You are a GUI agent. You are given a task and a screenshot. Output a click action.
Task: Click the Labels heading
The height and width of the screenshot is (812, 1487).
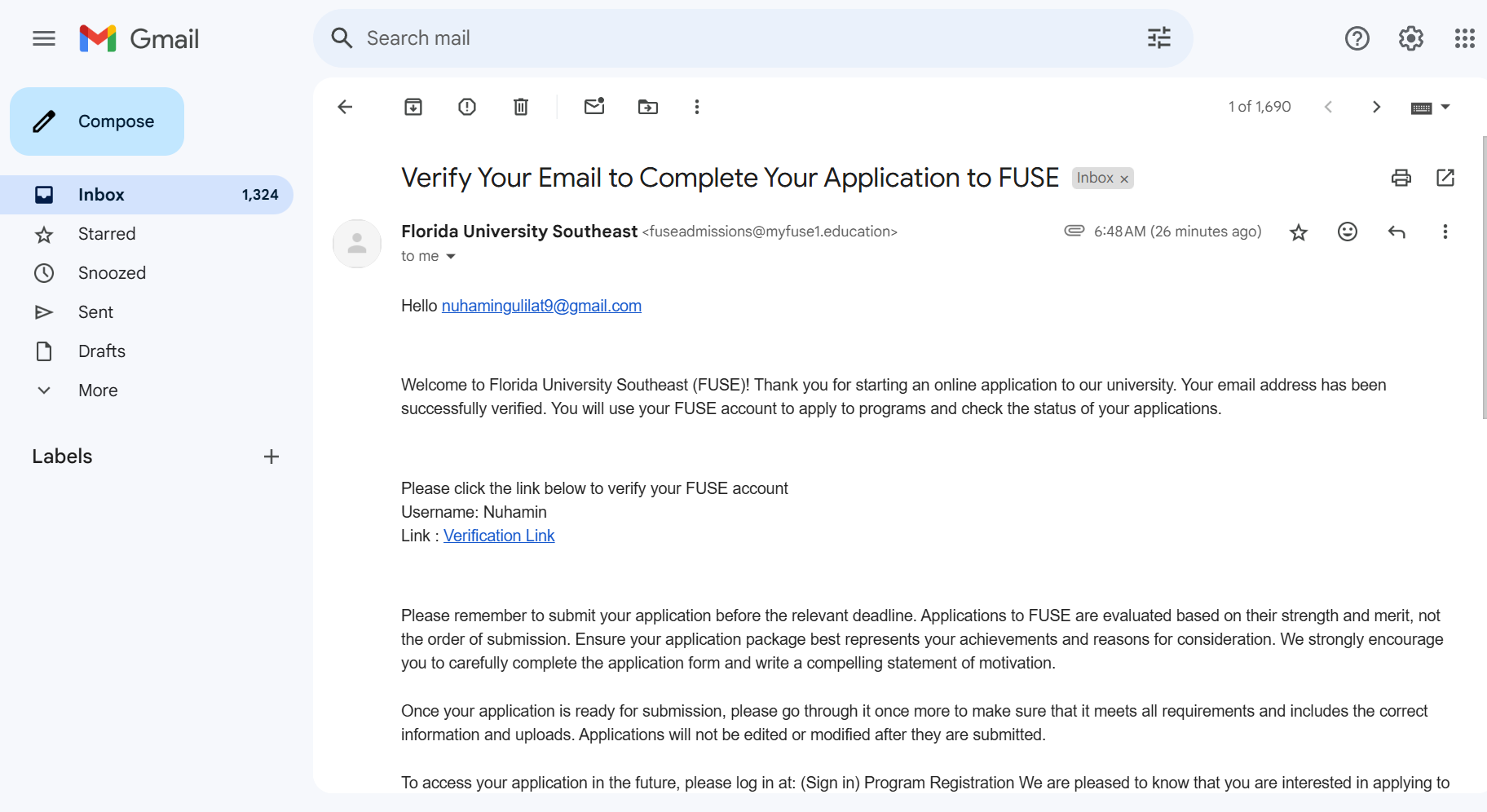(x=62, y=457)
